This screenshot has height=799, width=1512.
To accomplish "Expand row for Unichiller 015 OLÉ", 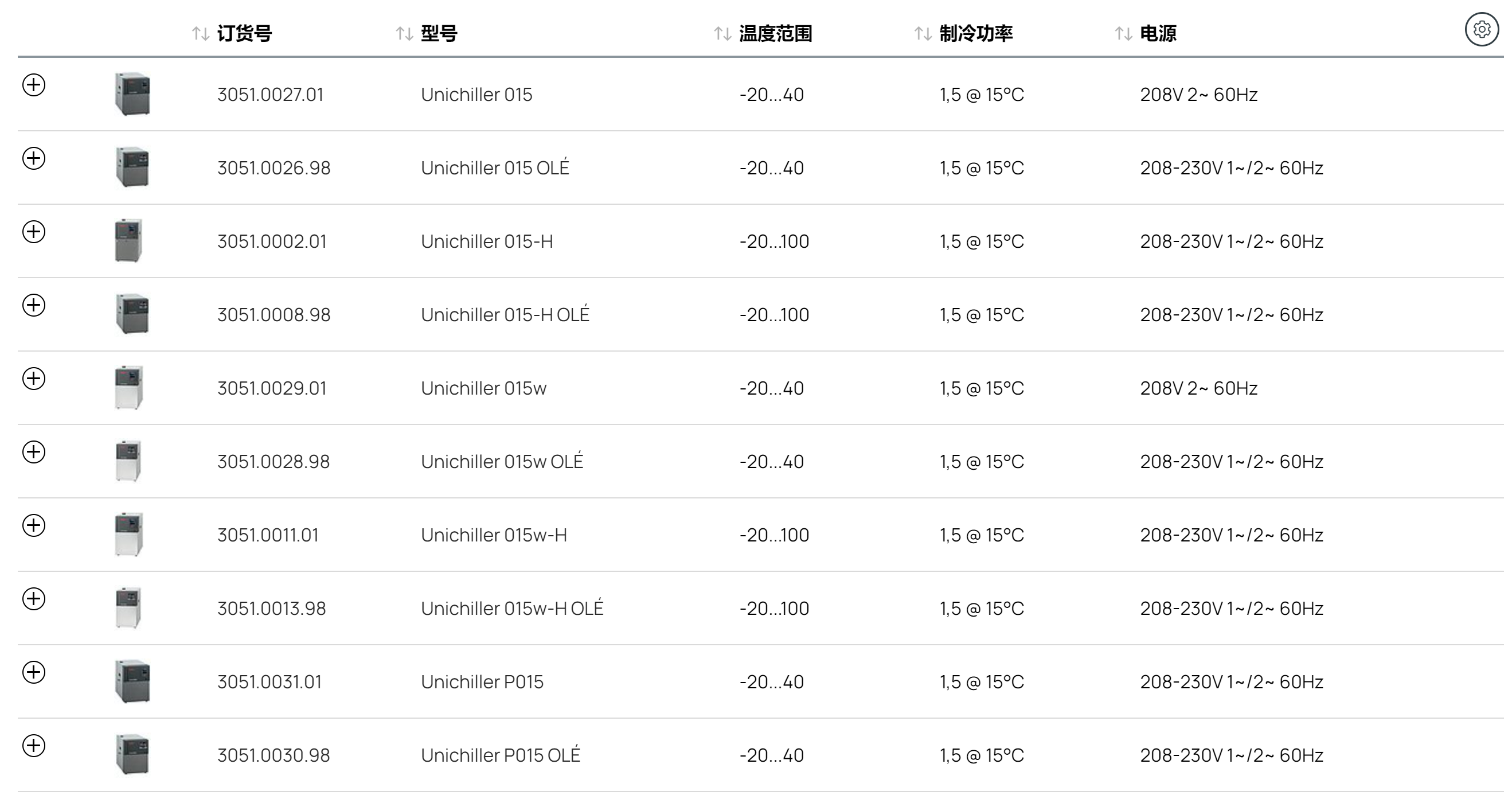I will 33,158.
